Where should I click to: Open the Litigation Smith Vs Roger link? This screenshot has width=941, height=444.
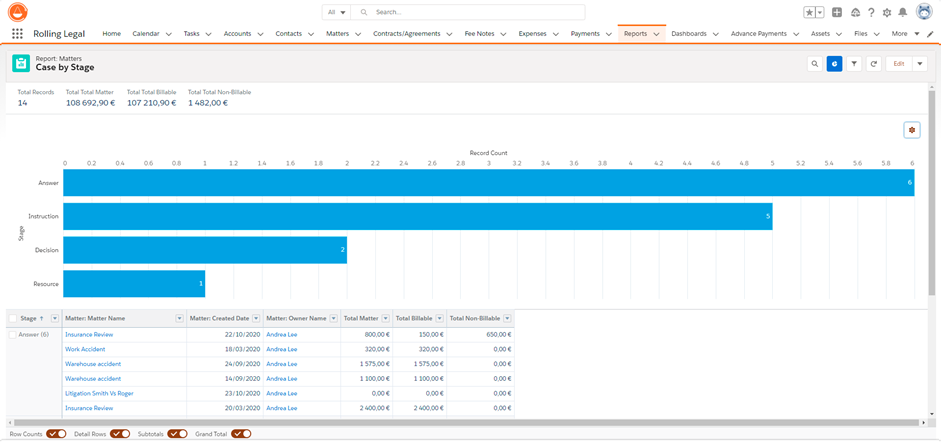point(99,394)
